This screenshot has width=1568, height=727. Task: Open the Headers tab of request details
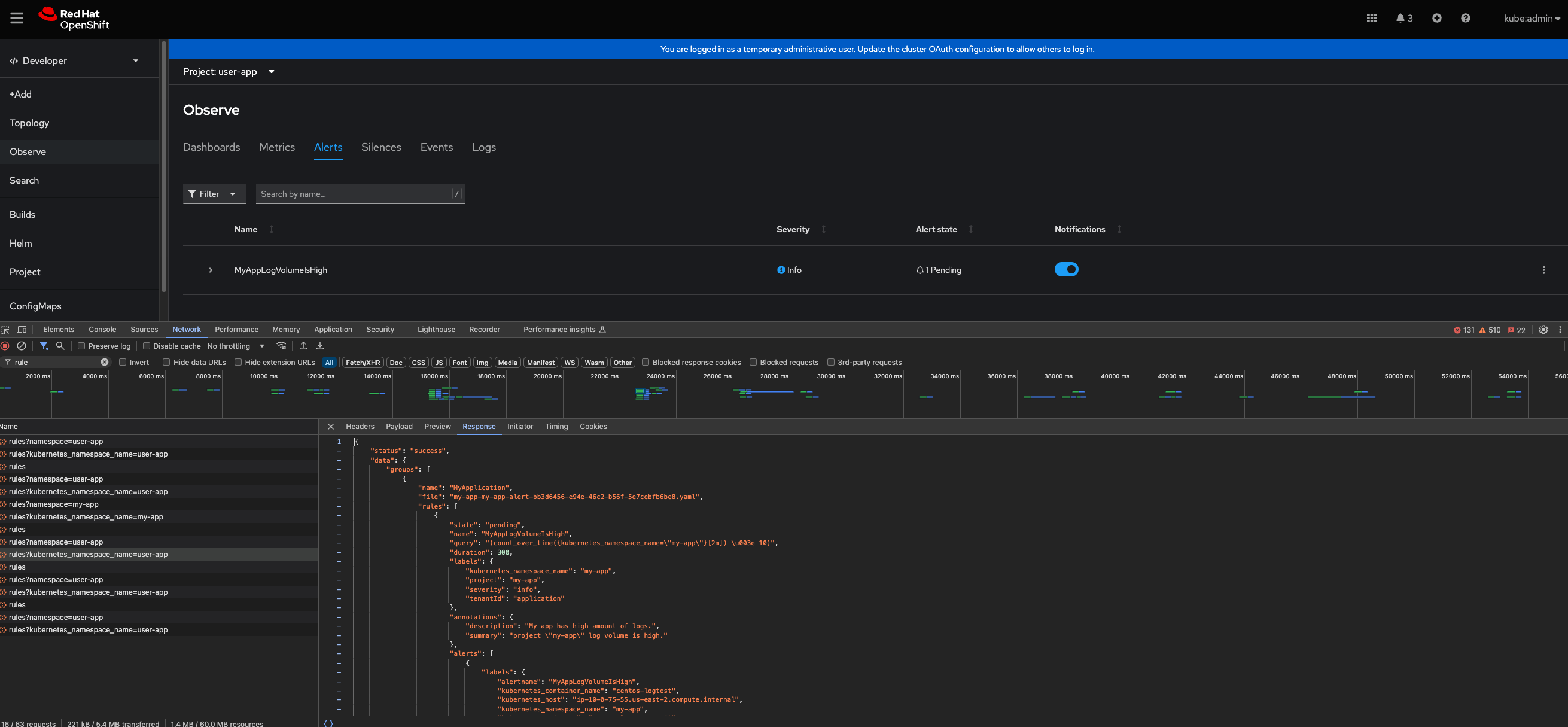tap(360, 426)
